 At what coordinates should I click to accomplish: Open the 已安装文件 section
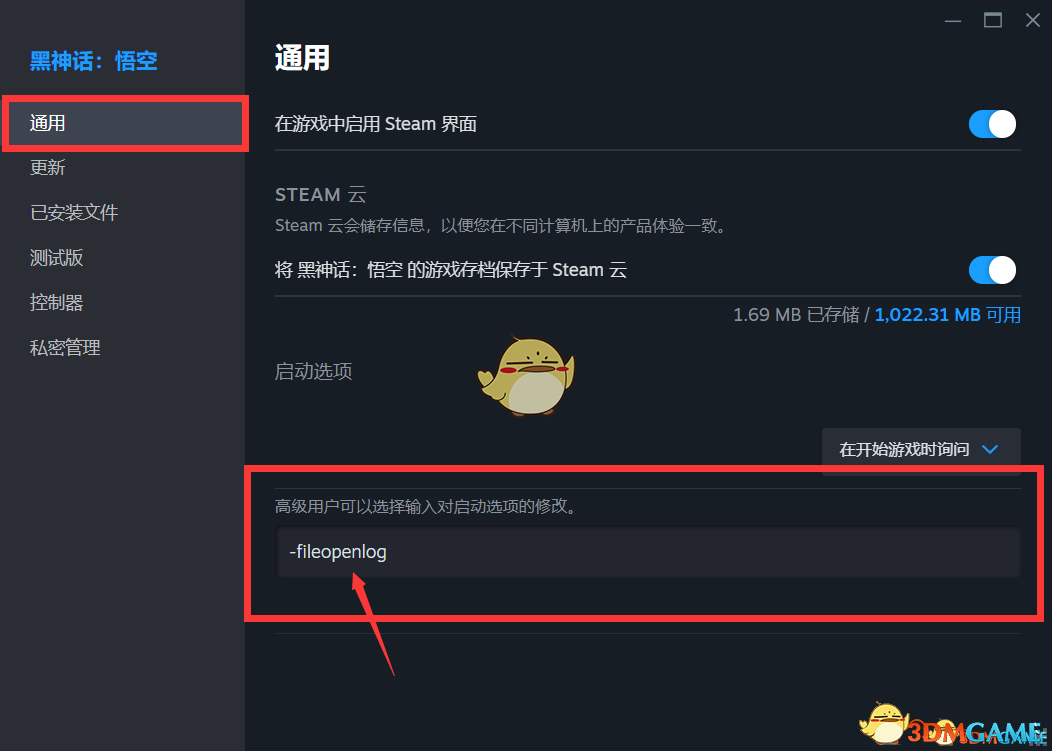[74, 213]
